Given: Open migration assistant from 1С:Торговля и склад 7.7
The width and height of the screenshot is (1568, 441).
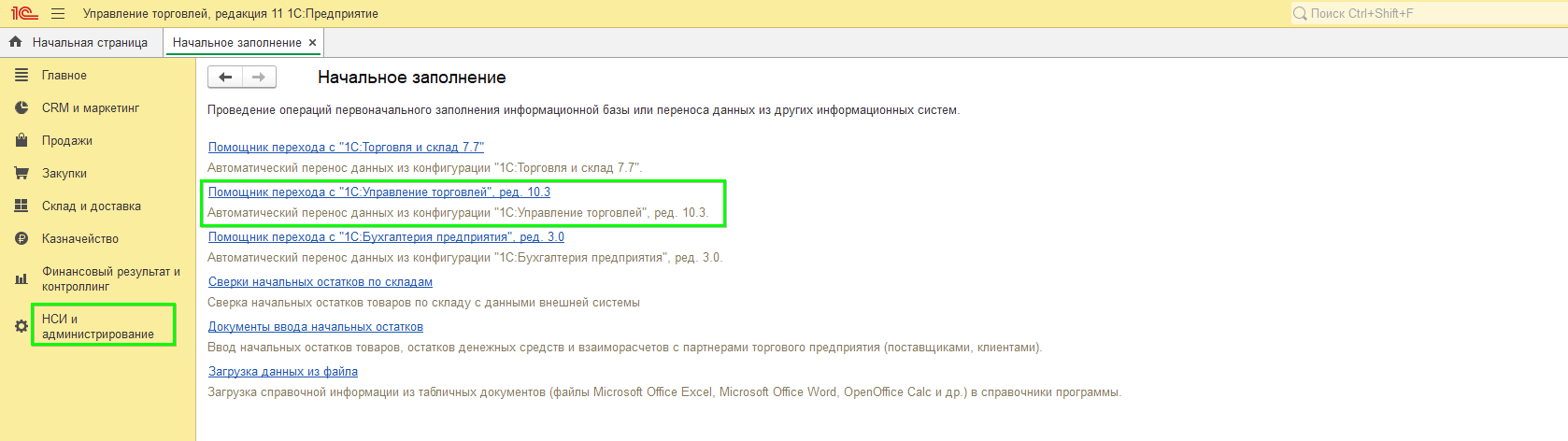Looking at the screenshot, I should point(346,147).
